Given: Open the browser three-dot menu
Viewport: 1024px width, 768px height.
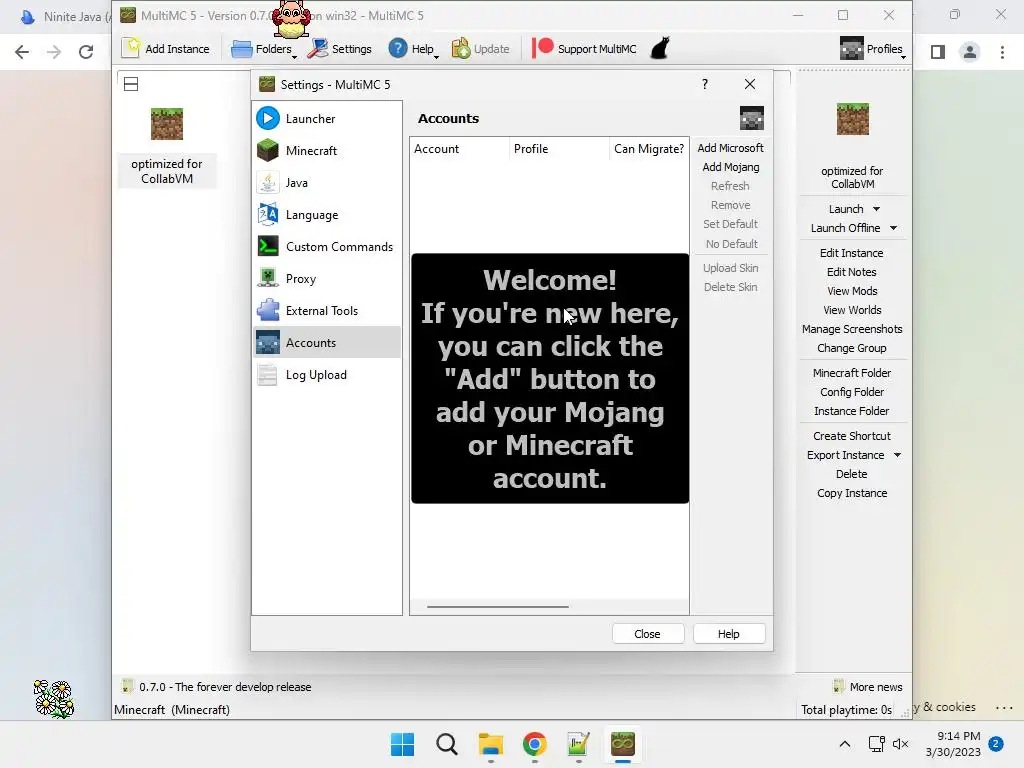Looking at the screenshot, I should click(1002, 52).
